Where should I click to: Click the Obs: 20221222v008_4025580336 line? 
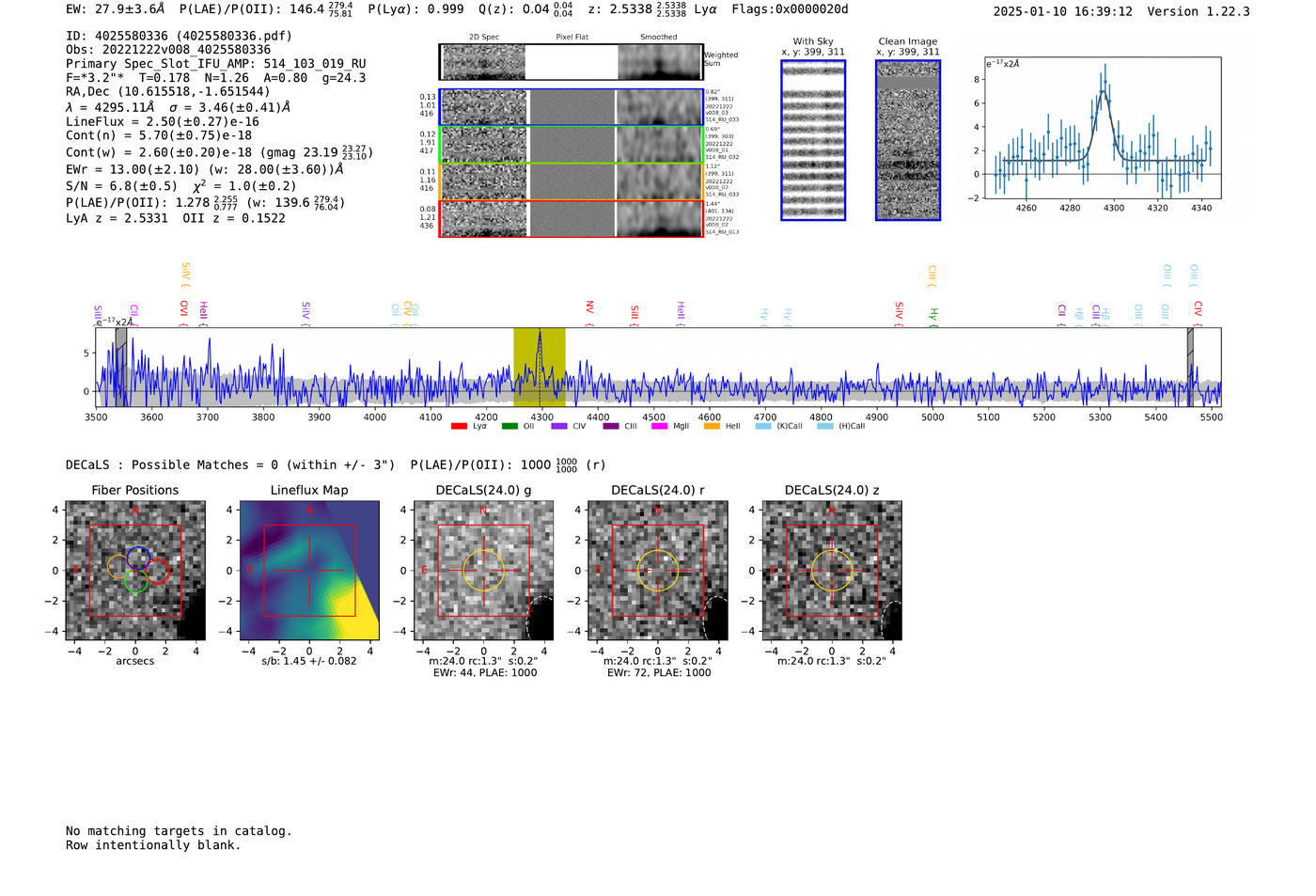[168, 50]
